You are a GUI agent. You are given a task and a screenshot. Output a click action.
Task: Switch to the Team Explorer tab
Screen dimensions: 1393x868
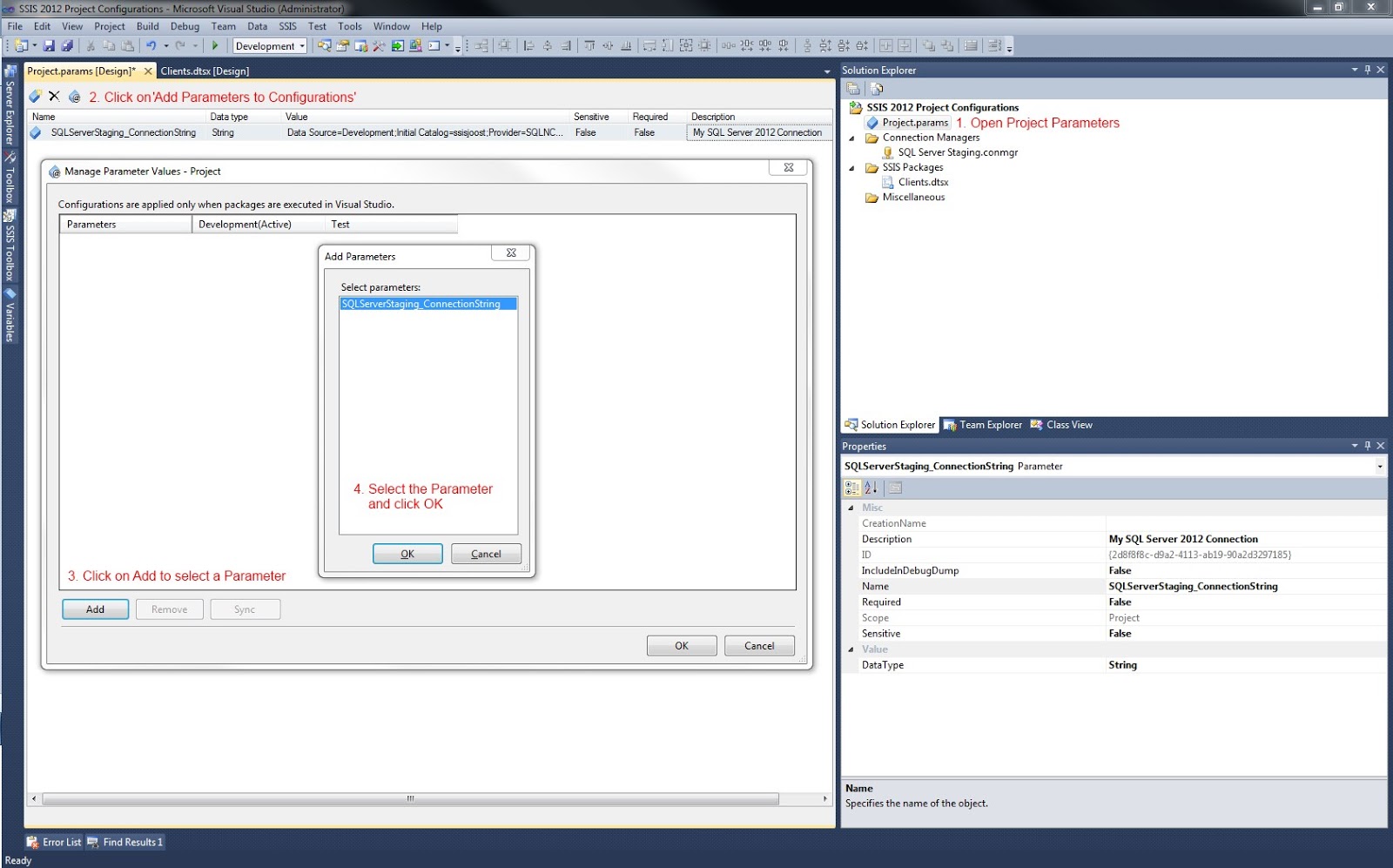click(x=983, y=425)
